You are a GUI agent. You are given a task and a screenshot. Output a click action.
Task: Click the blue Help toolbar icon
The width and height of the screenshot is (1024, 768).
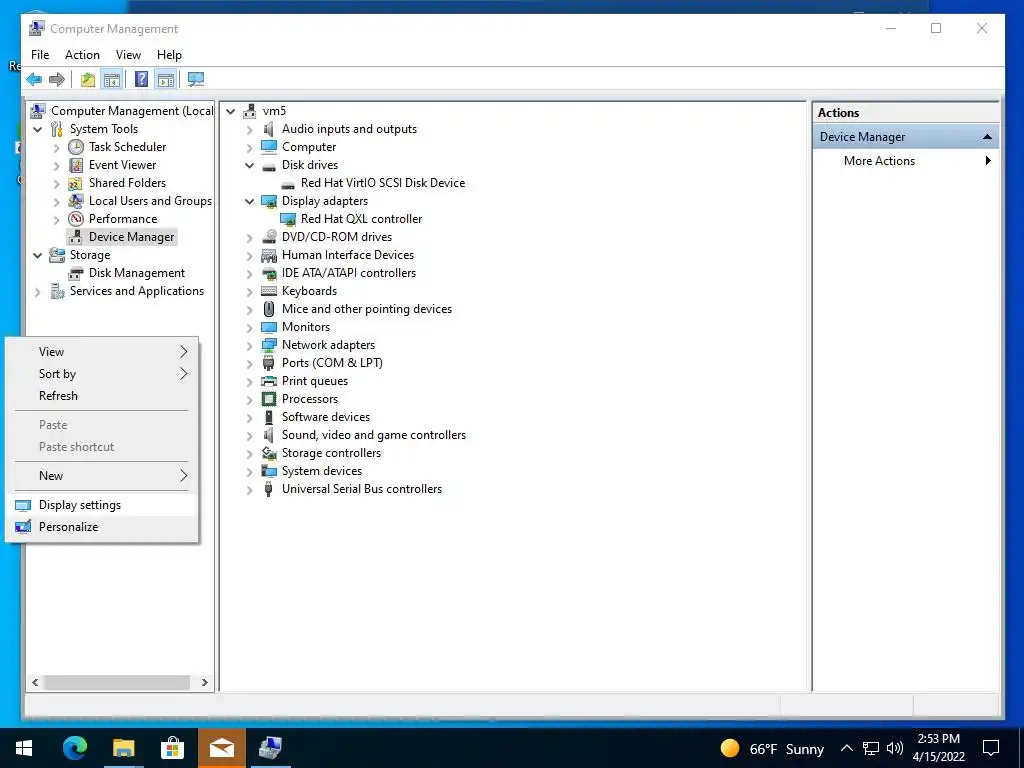coord(141,80)
